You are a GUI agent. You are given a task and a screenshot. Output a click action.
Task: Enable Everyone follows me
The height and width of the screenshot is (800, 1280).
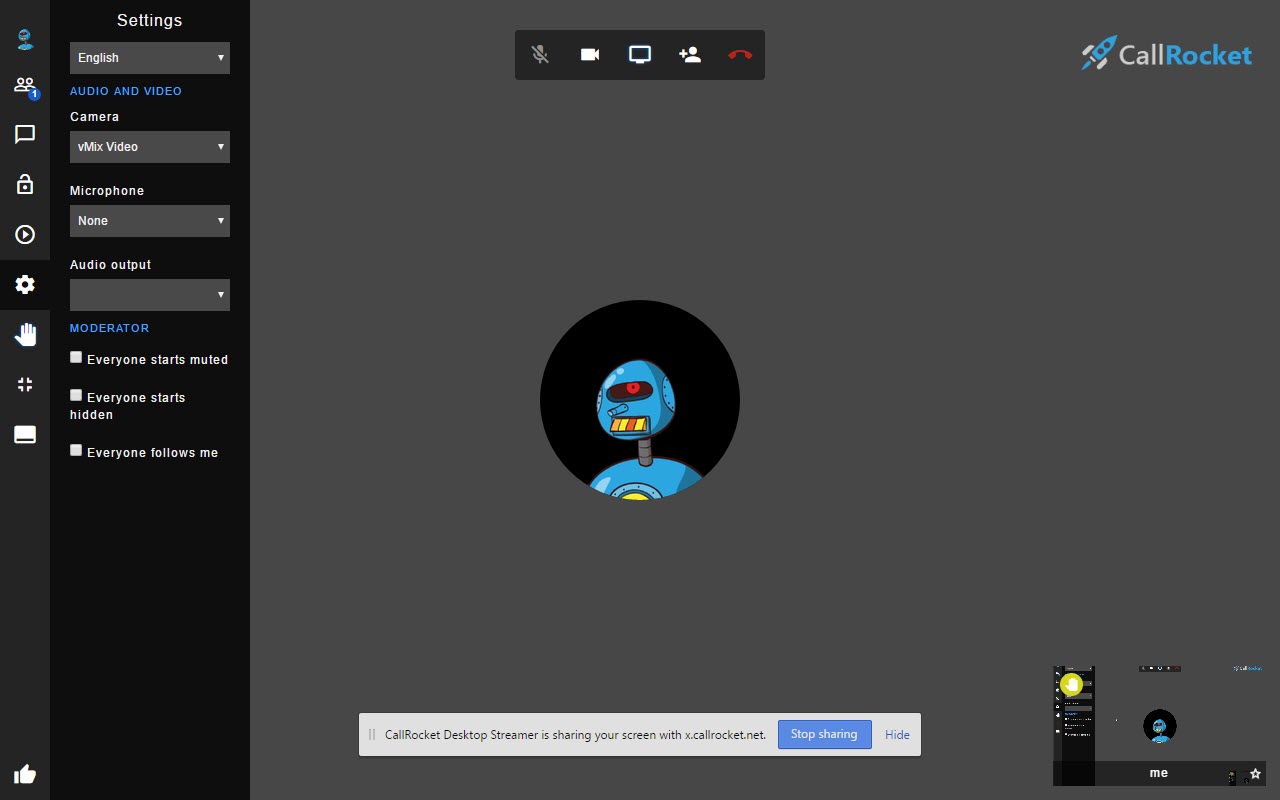pyautogui.click(x=76, y=450)
